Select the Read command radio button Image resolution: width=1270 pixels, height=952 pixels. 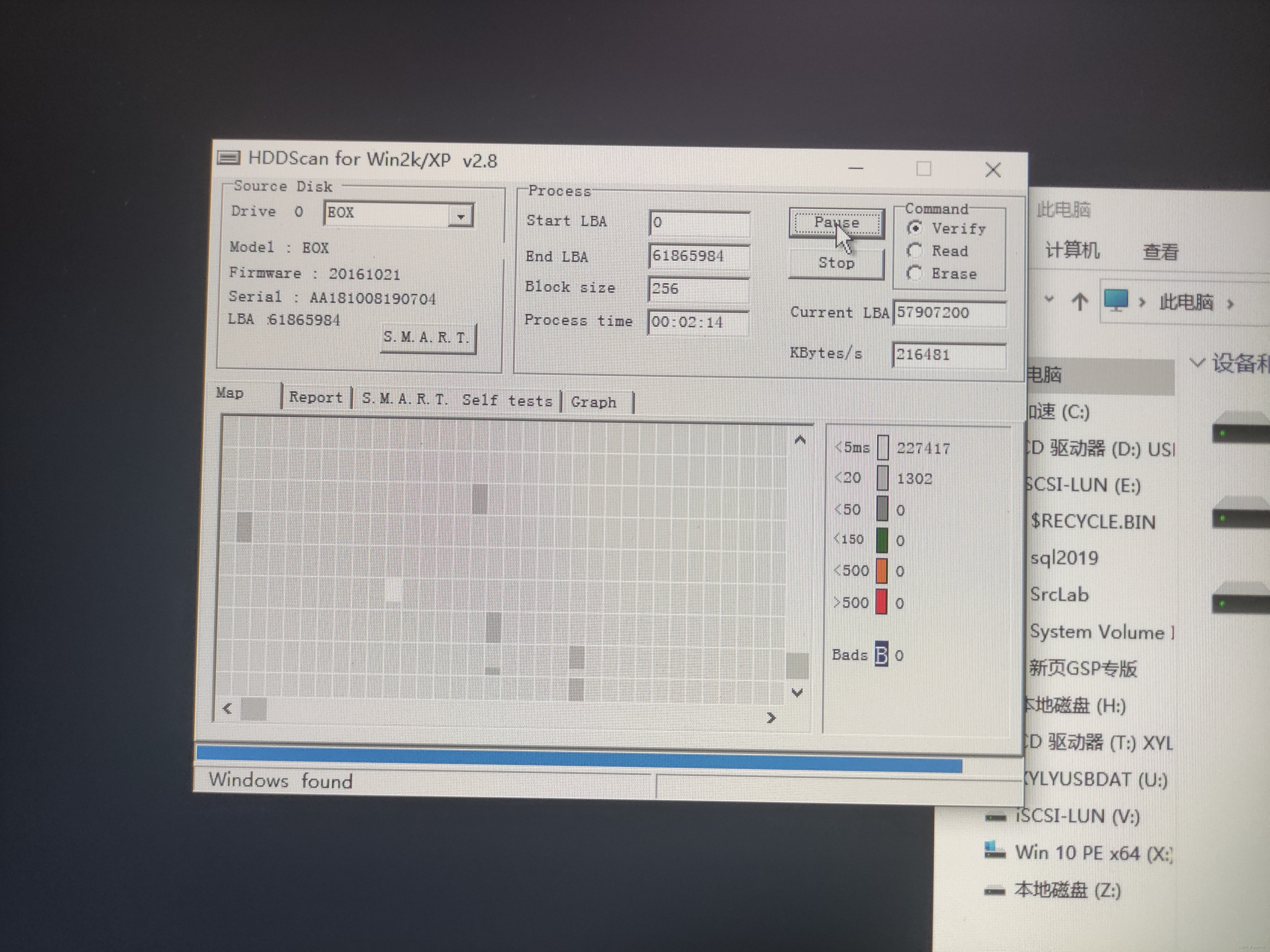point(914,251)
